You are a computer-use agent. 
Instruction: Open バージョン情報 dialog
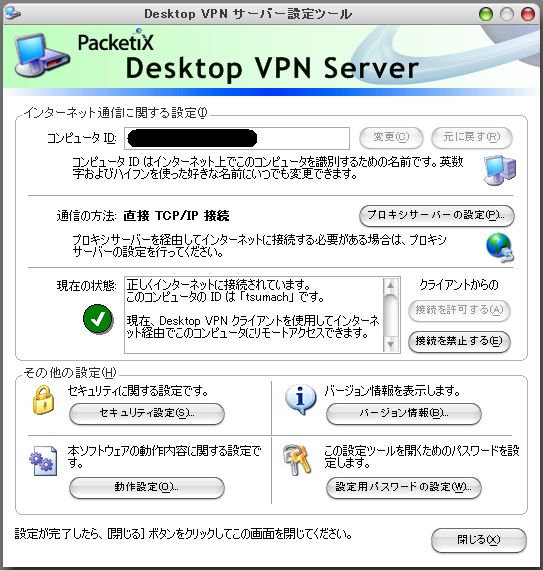404,413
